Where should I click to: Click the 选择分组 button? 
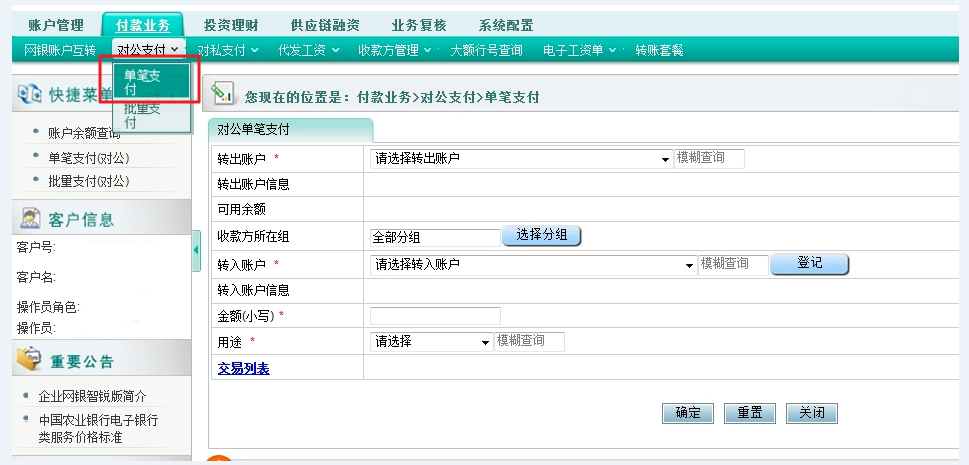tap(541, 236)
